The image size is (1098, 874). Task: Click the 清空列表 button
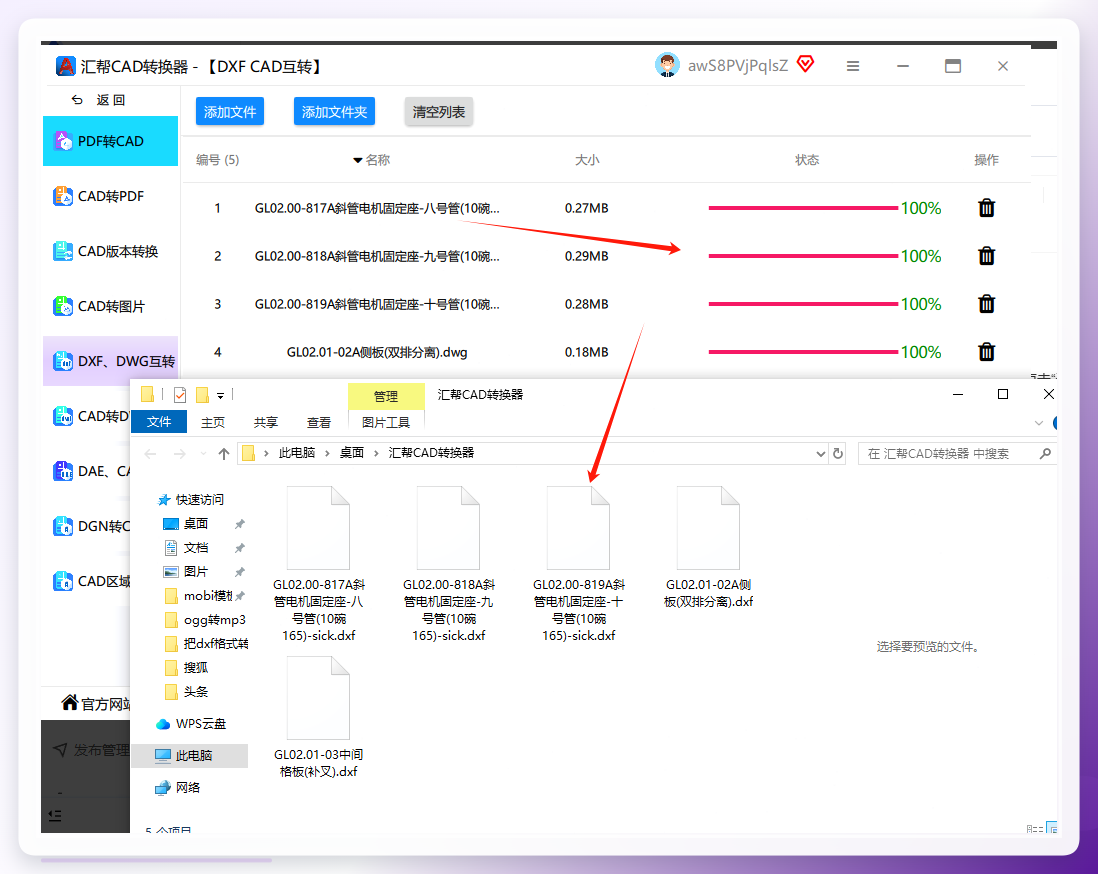pyautogui.click(x=438, y=111)
